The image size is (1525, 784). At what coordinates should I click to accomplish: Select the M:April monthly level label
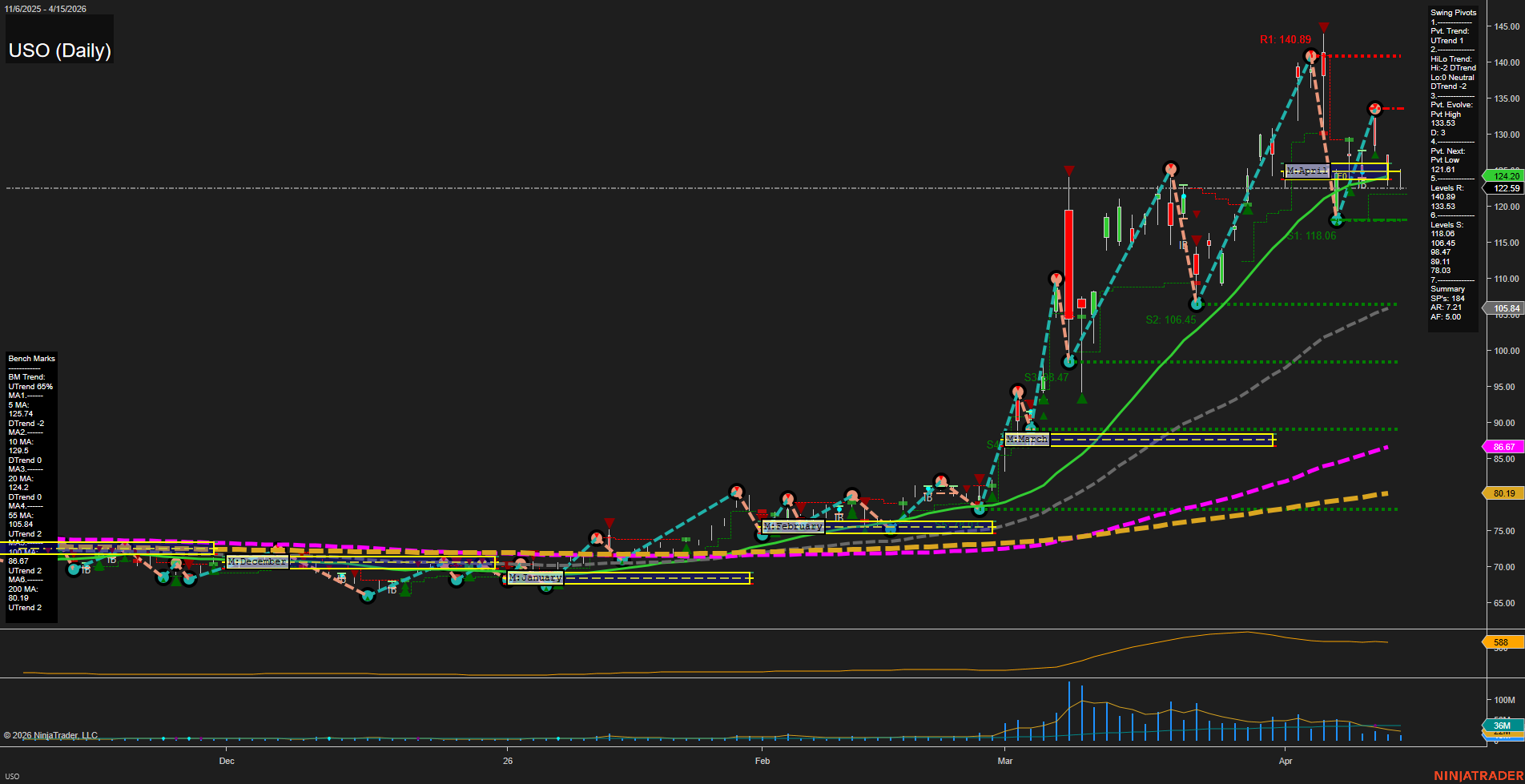[1306, 171]
